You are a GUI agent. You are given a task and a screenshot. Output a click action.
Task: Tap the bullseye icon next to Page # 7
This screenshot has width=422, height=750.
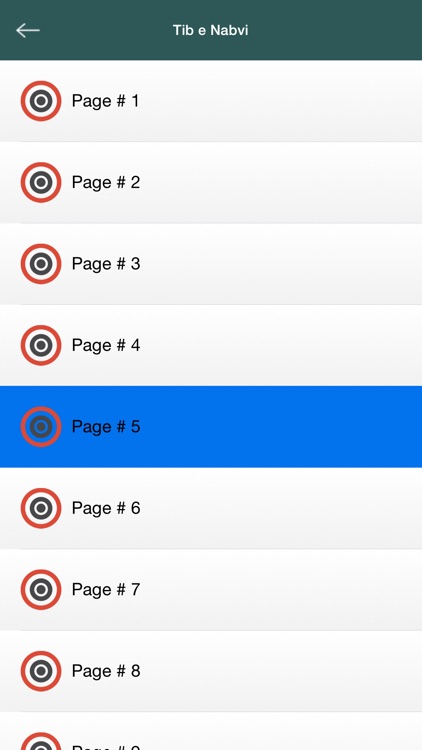pos(41,589)
